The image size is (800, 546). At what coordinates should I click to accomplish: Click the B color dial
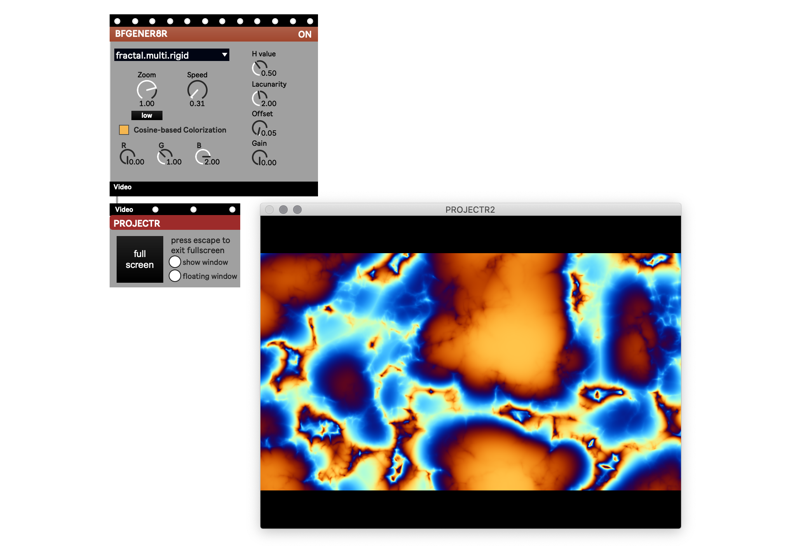[x=203, y=157]
